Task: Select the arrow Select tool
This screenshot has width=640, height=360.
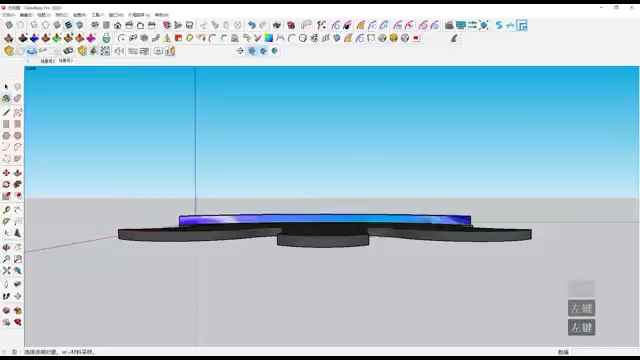Action: click(6, 87)
